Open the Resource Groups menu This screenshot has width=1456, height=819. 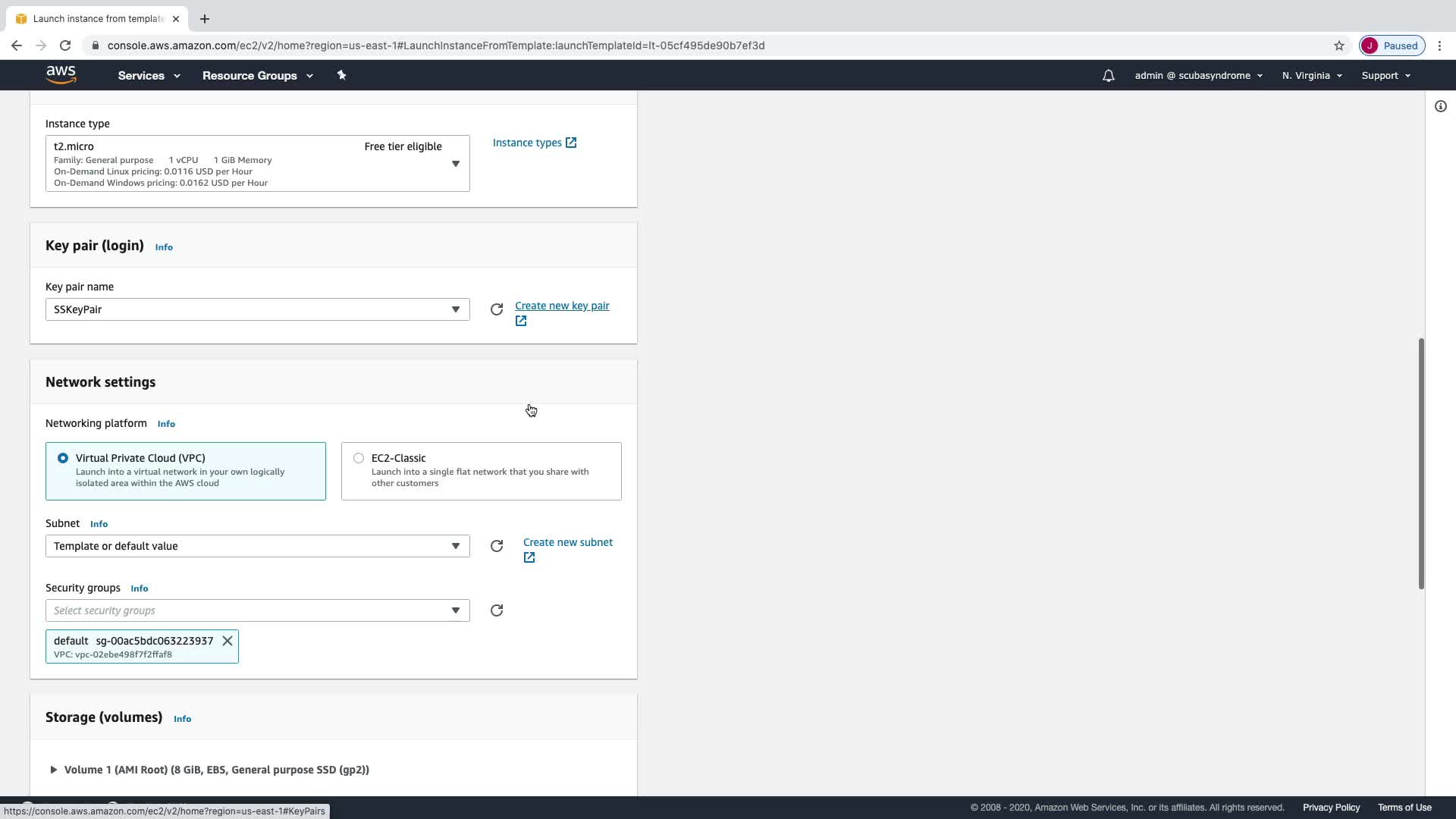(x=257, y=76)
